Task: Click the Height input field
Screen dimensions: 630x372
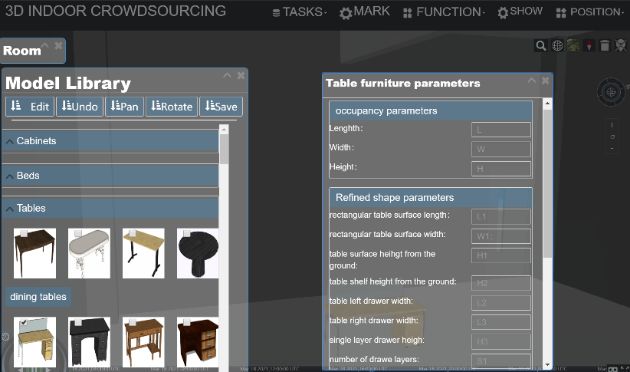Action: [x=501, y=169]
